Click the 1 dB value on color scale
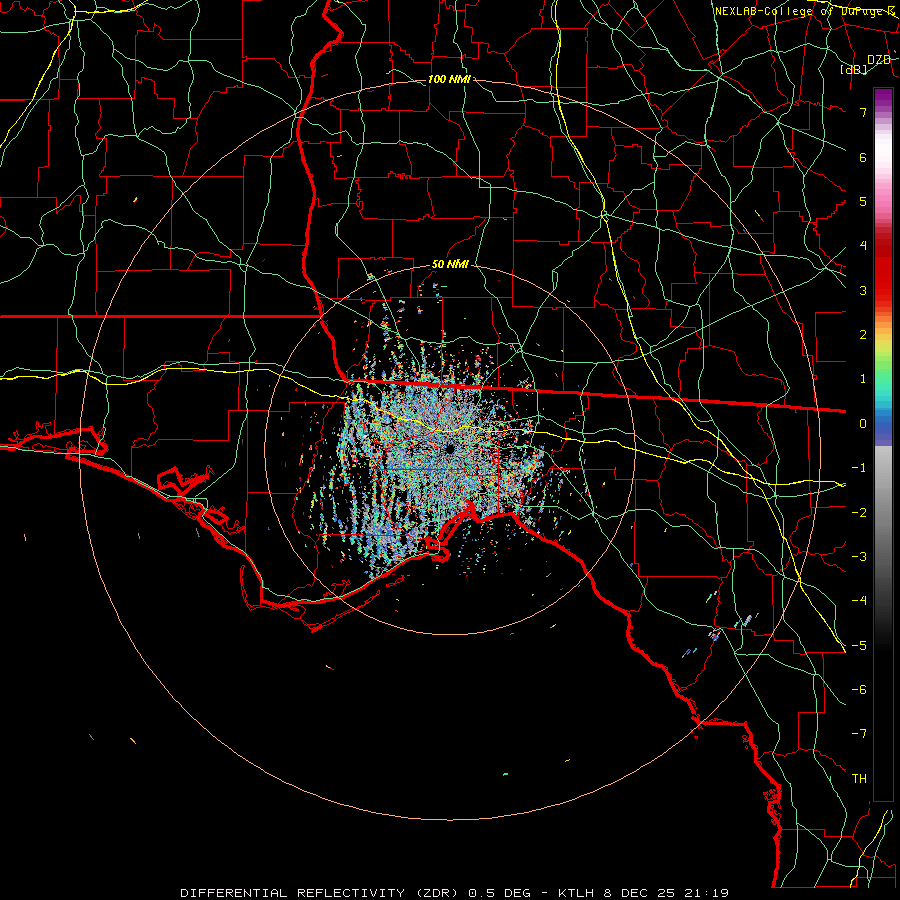The width and height of the screenshot is (900, 900). [x=863, y=379]
